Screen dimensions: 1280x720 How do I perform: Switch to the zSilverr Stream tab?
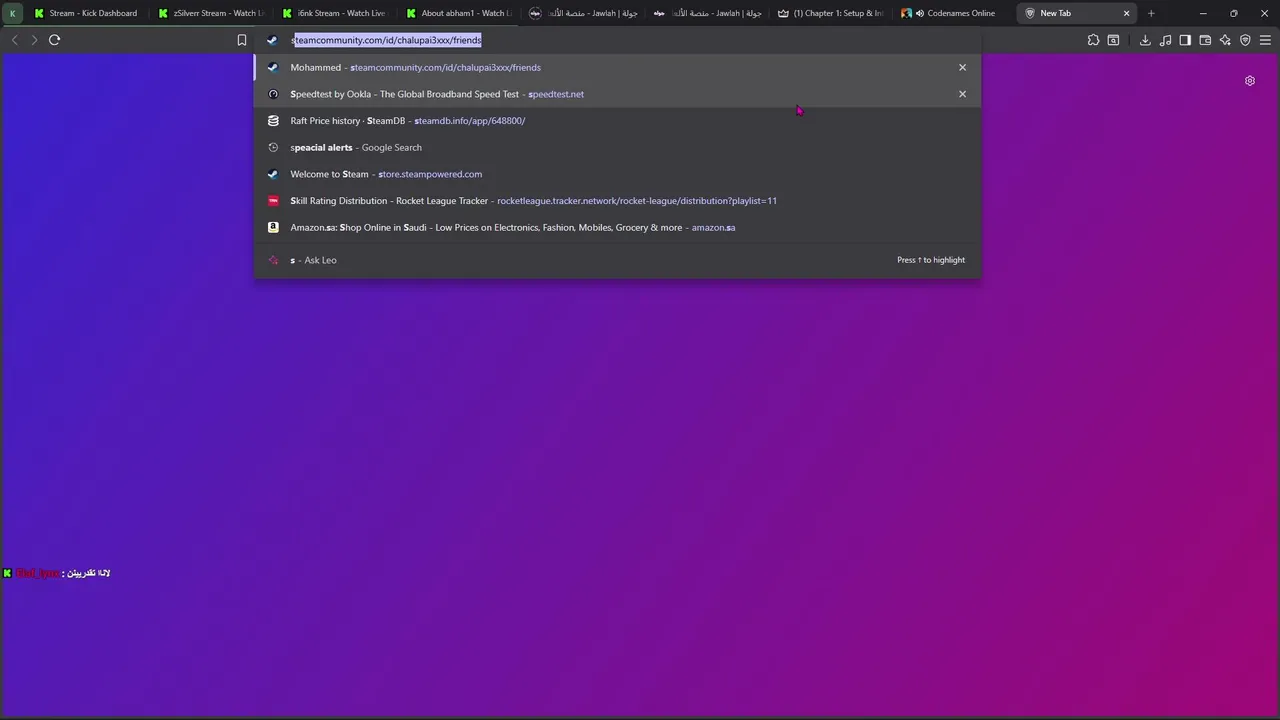(210, 13)
